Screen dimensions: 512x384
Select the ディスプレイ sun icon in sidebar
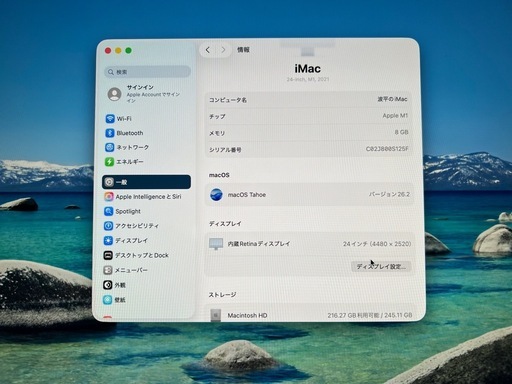pos(108,241)
